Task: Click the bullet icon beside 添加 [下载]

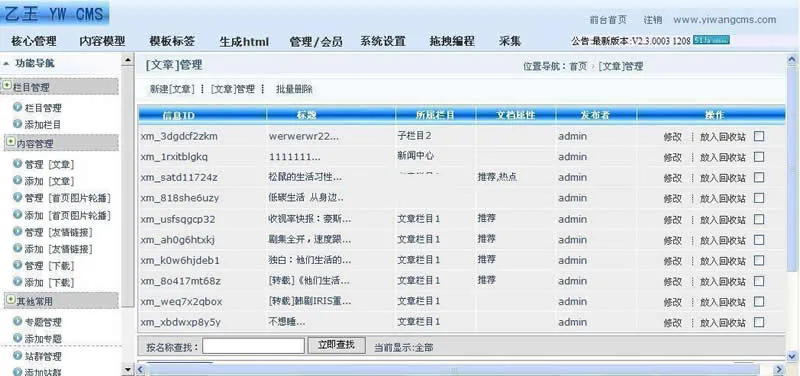Action: [x=18, y=282]
